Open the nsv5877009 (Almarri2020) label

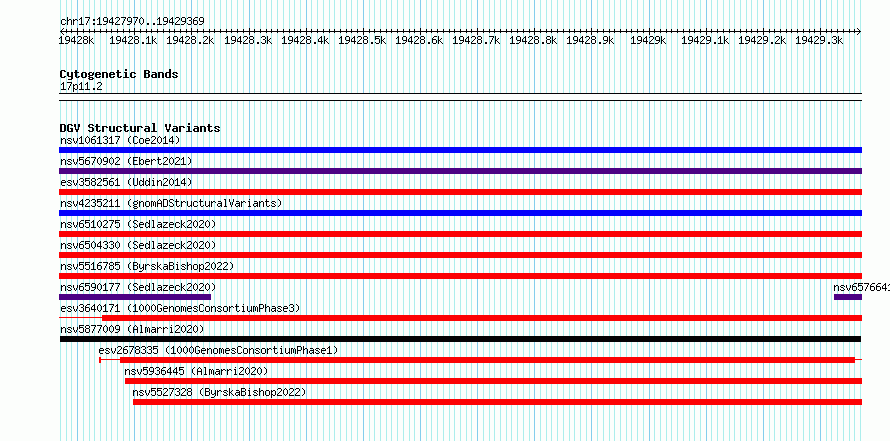point(132,329)
